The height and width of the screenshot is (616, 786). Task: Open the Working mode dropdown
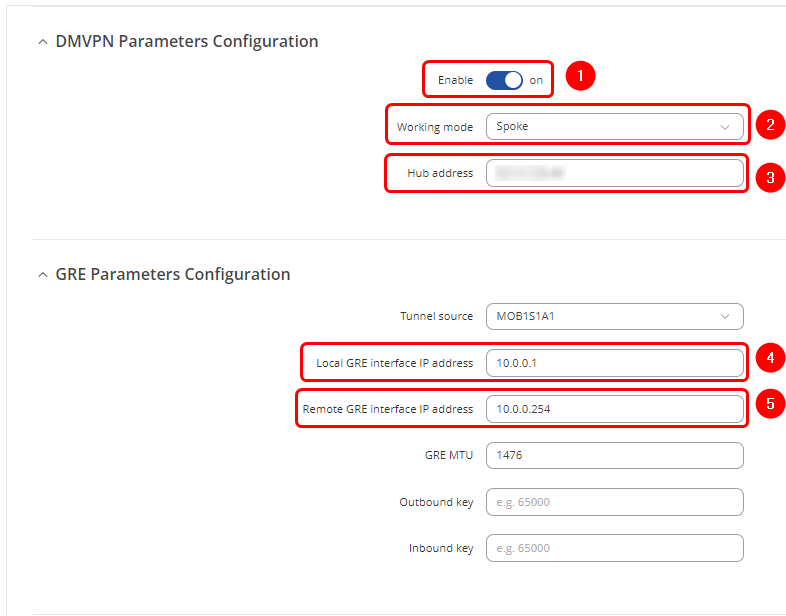coord(614,127)
